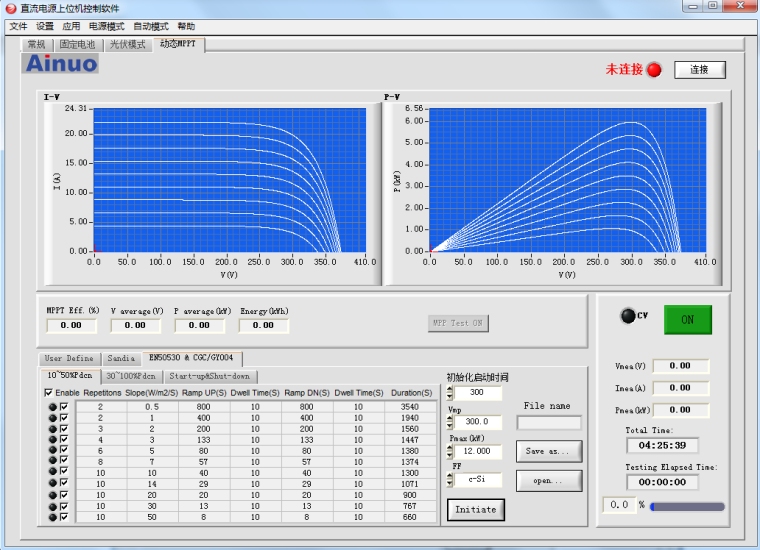Click the first row status LED
This screenshot has width=760, height=550.
[x=52, y=407]
